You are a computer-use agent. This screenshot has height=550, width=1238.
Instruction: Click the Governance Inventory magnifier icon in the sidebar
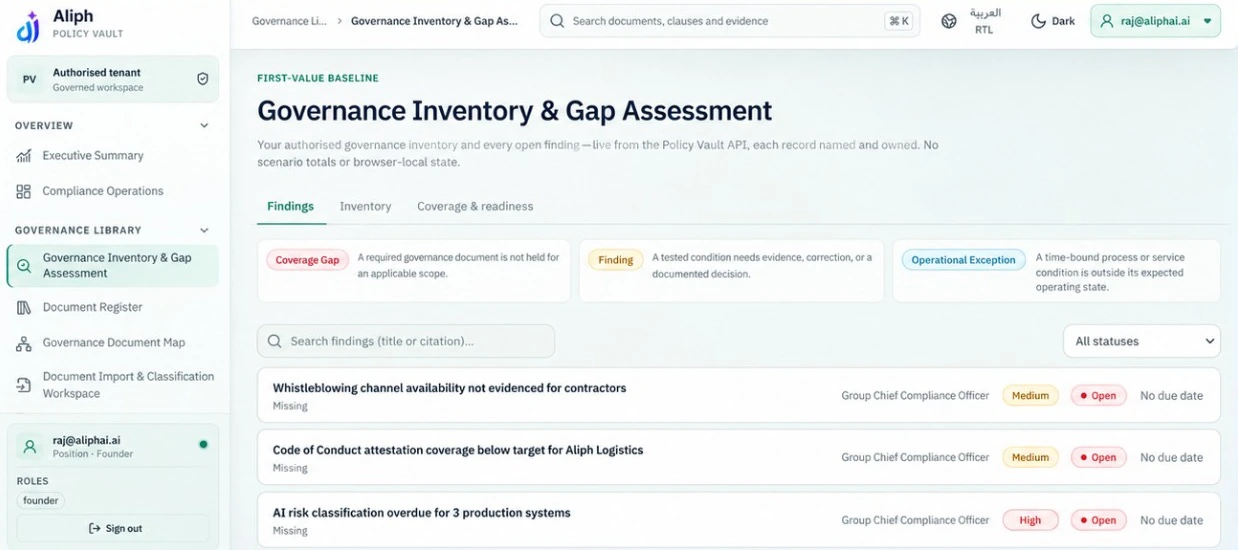(x=24, y=266)
